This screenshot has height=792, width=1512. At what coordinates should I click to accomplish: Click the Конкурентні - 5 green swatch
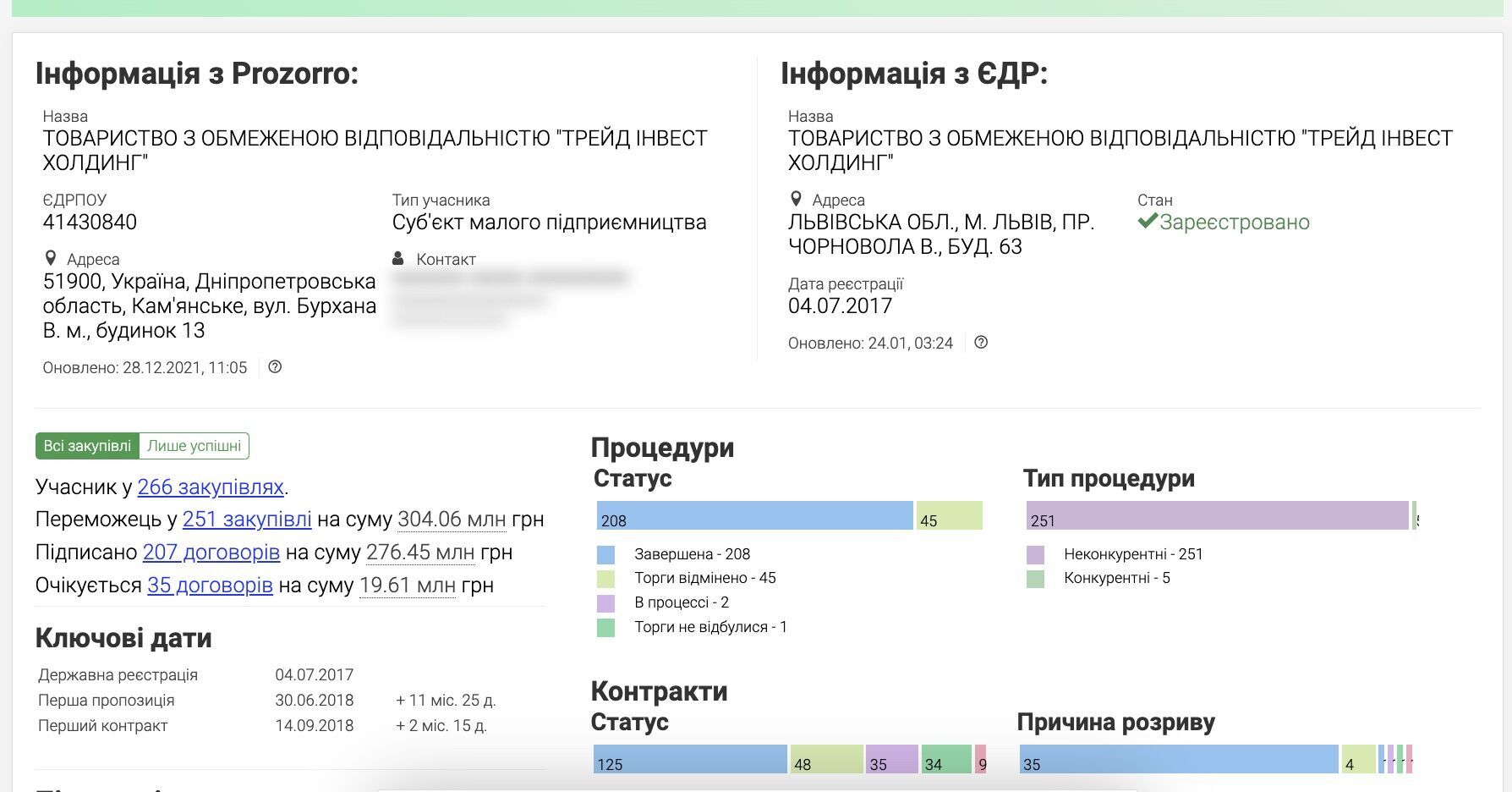point(1035,579)
